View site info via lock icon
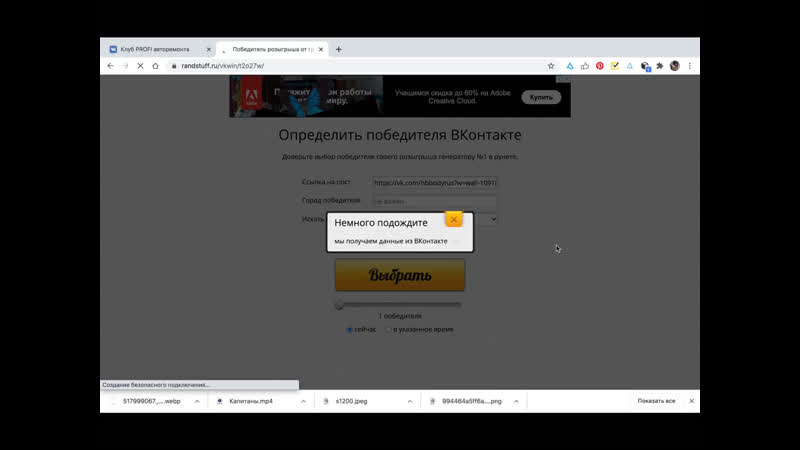 click(173, 66)
